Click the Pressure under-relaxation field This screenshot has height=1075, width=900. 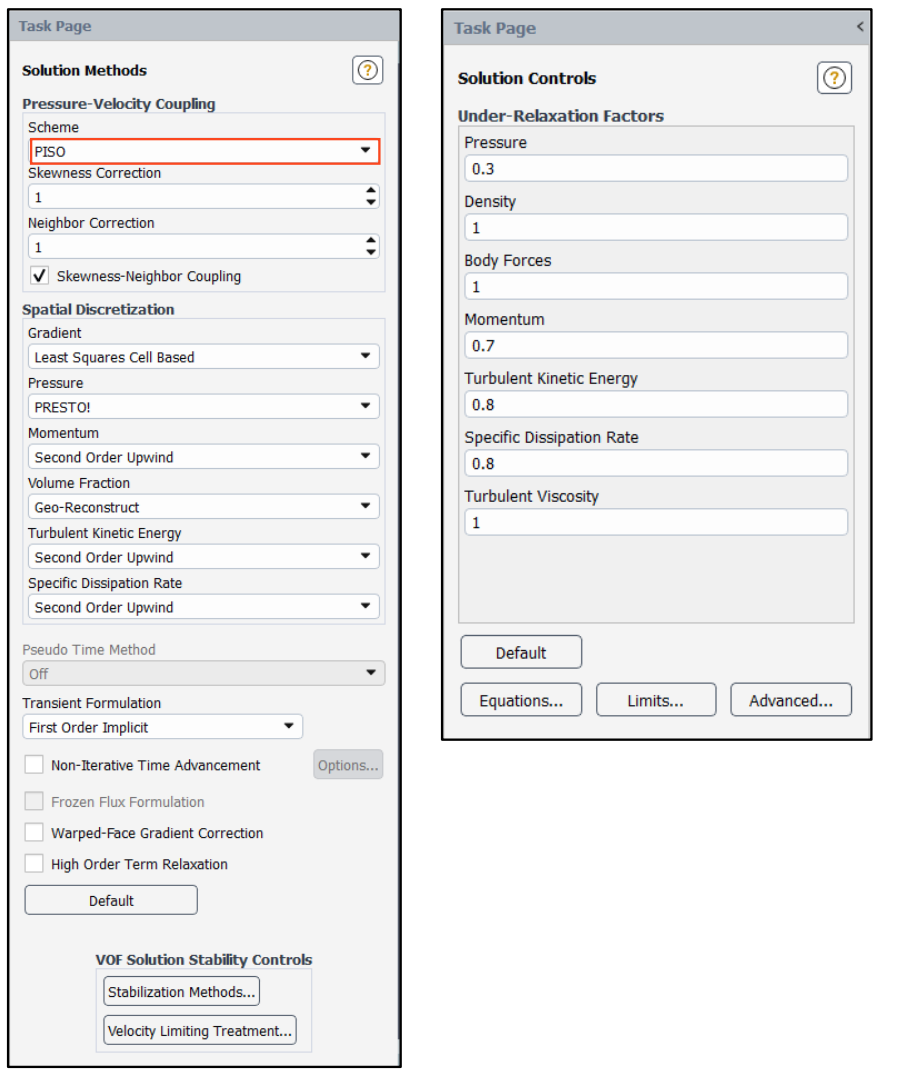point(656,169)
